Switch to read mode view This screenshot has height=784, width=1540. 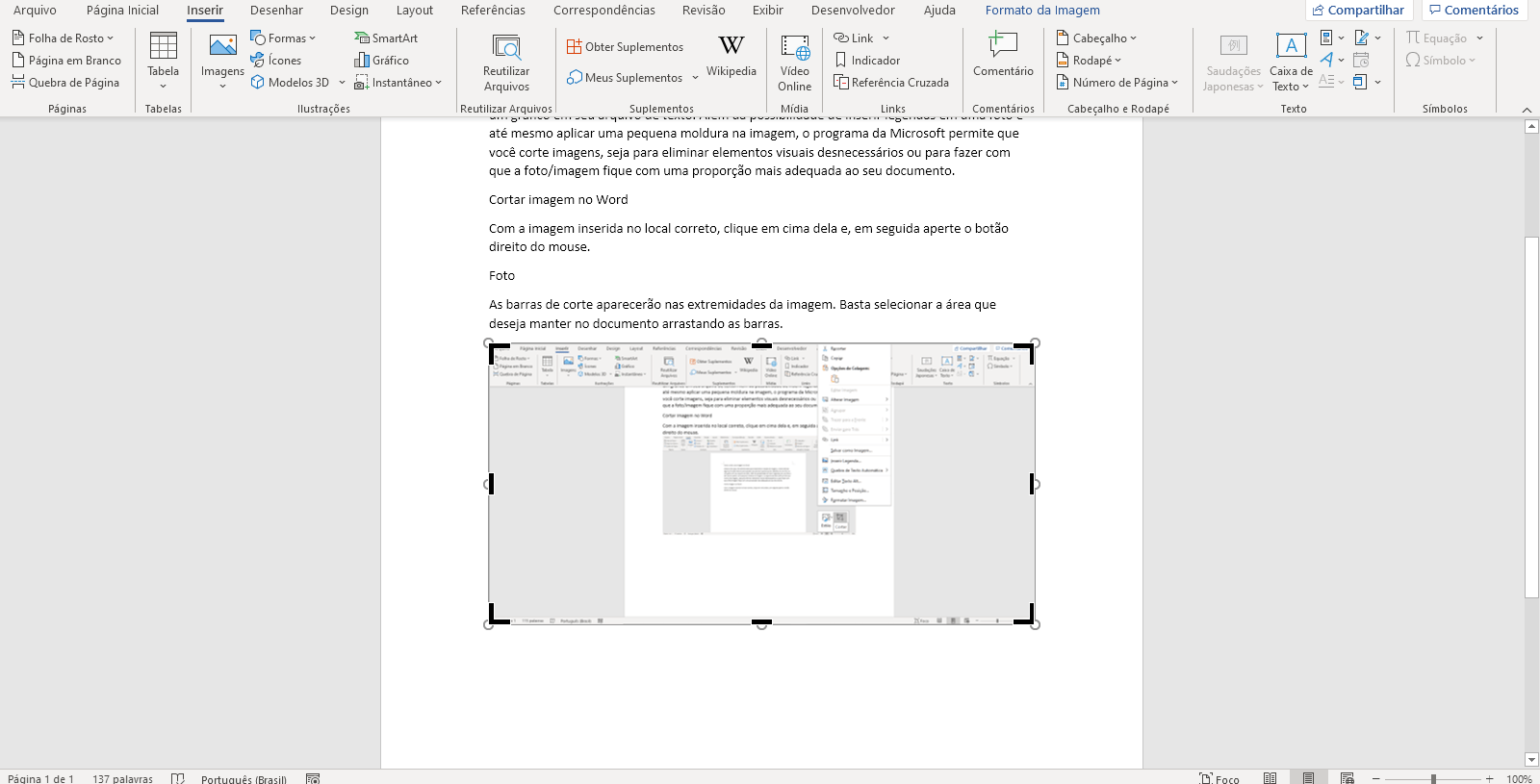coord(1270,778)
